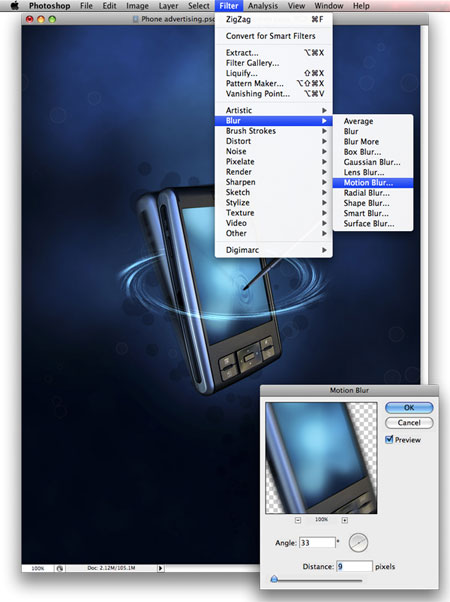Expand the Digimarc submenu
The image size is (450, 602).
pyautogui.click(x=274, y=250)
